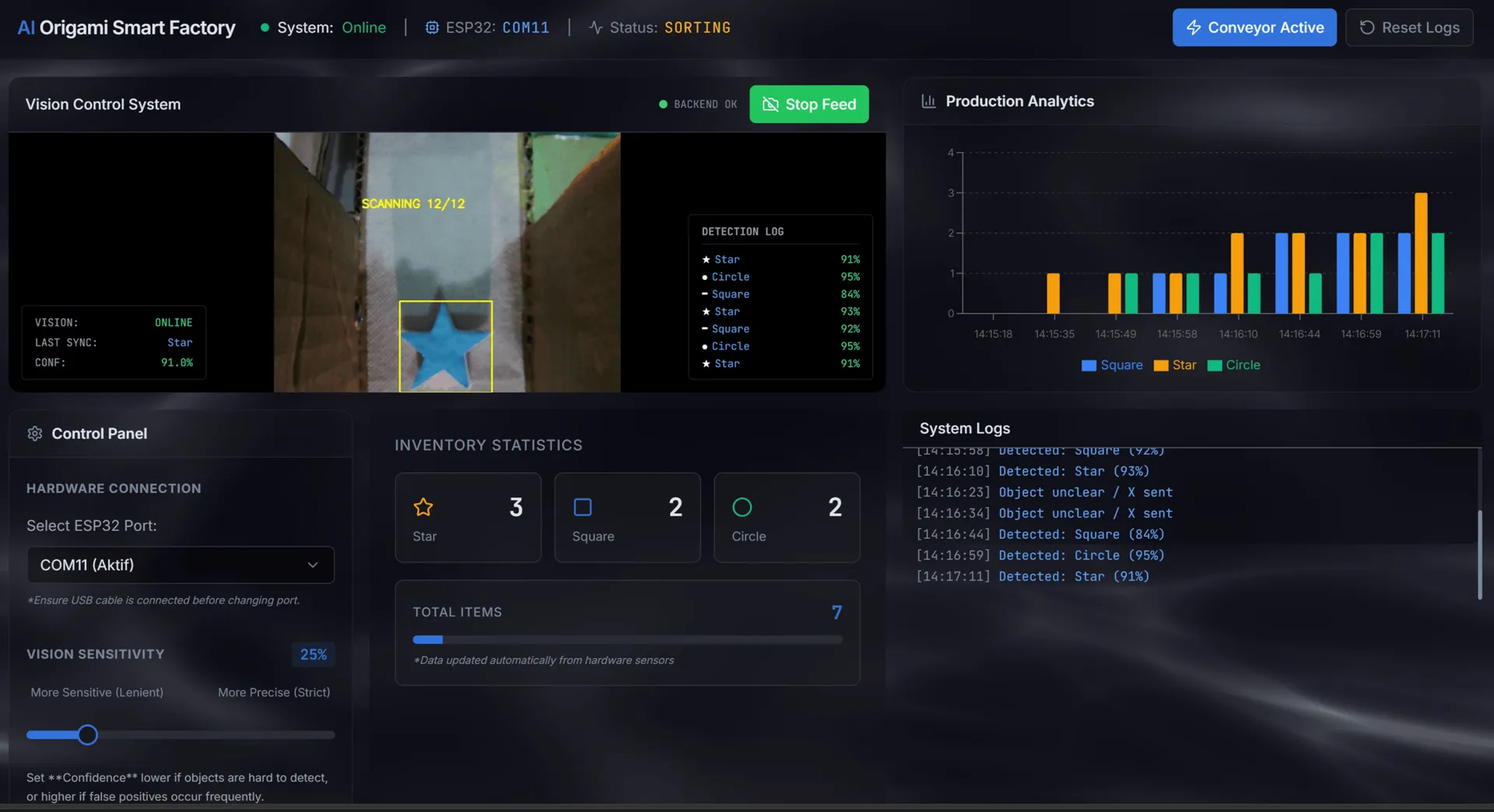This screenshot has height=812, width=1494.
Task: Open the Select ESP32 Port dropdown
Action: (181, 565)
